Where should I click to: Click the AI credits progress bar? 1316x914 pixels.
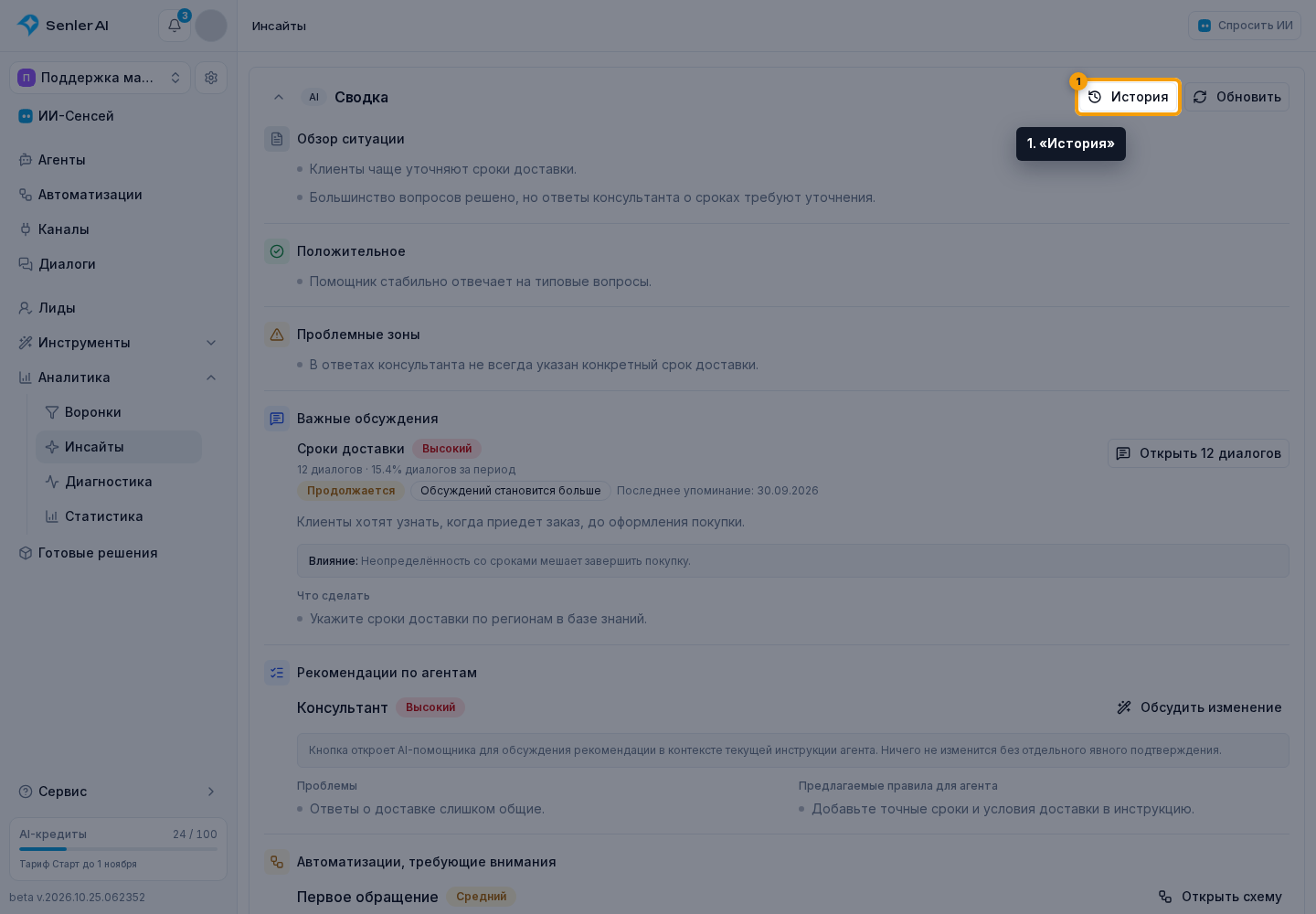pyautogui.click(x=119, y=849)
